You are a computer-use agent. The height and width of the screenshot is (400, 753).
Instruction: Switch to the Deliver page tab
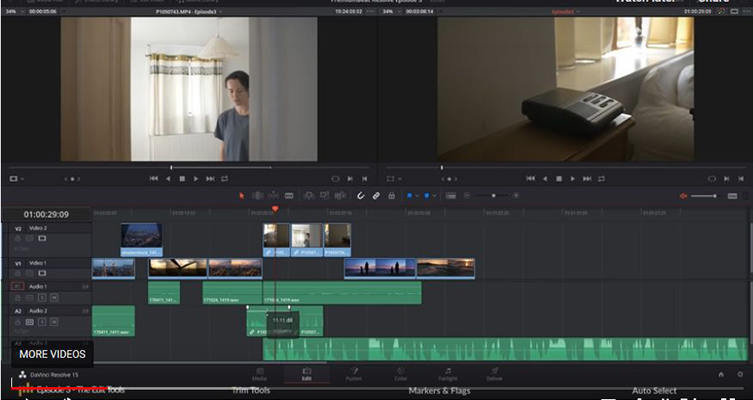[494, 374]
